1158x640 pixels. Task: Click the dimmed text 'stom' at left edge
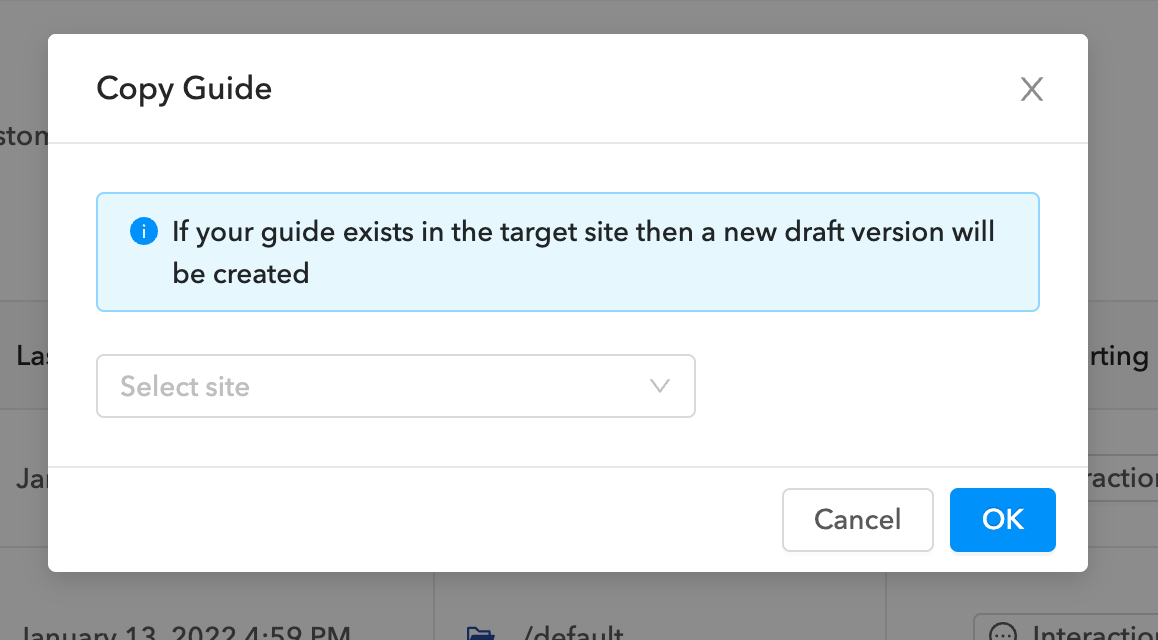pyautogui.click(x=24, y=136)
